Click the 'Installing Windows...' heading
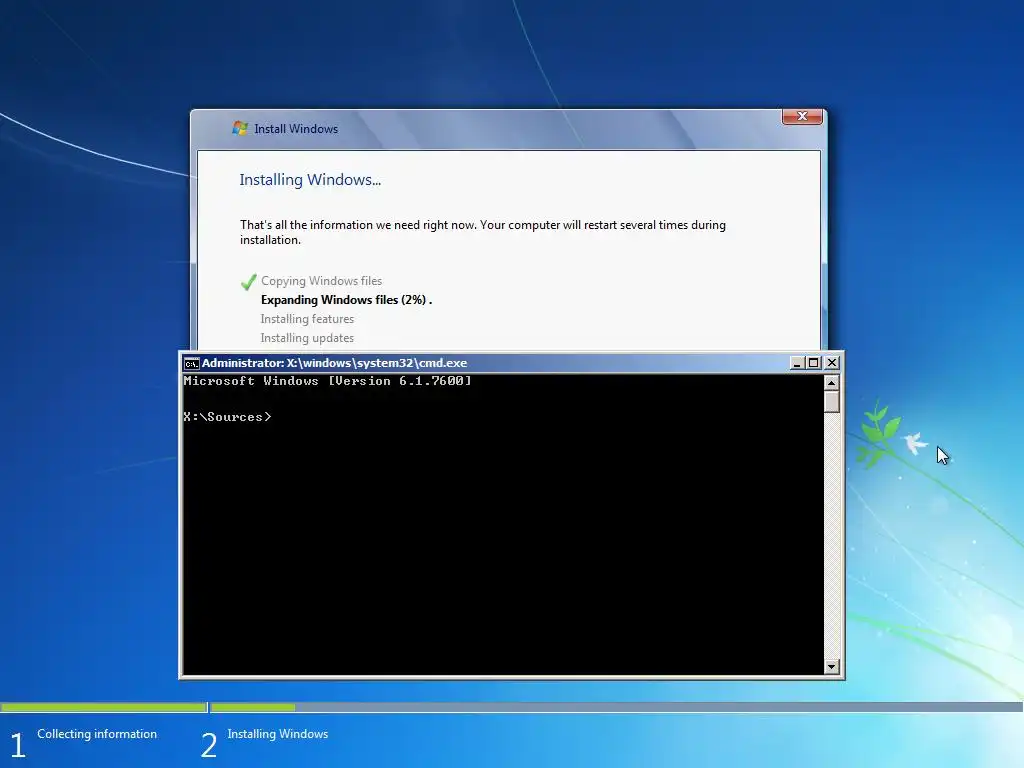Screen dimensions: 1024x768 point(310,180)
